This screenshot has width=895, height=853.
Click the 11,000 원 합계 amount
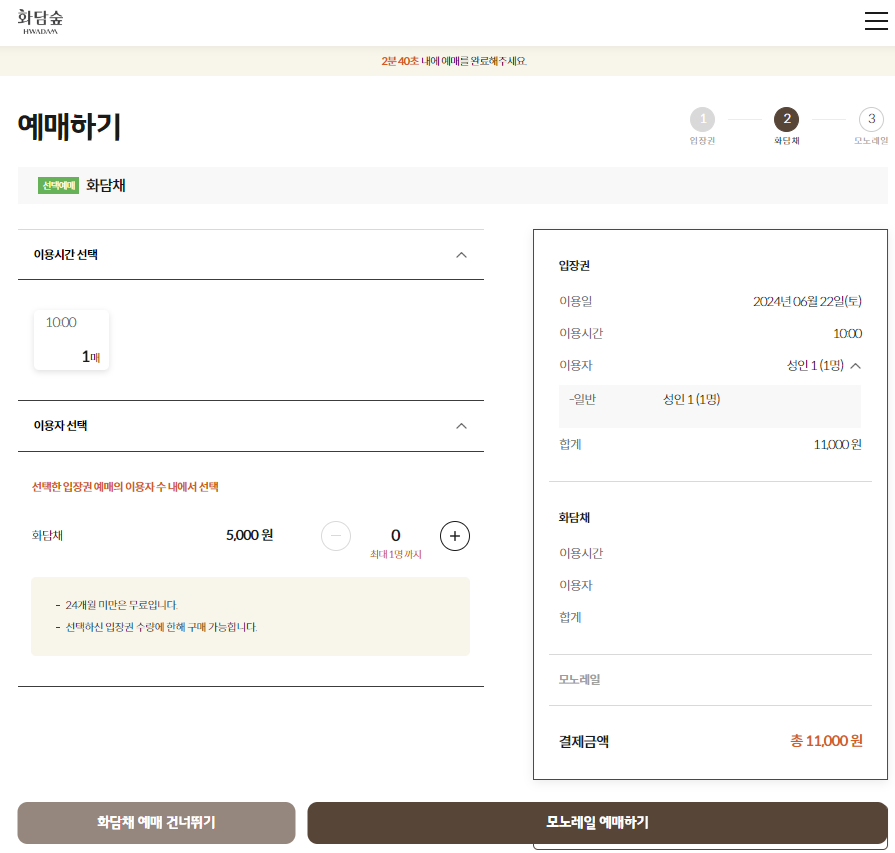pos(836,444)
